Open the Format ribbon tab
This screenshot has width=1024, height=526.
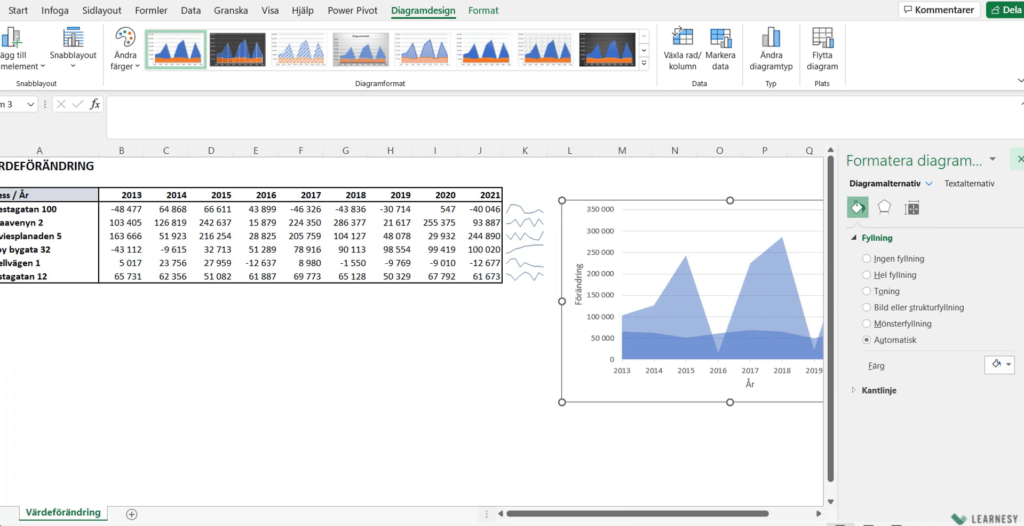(483, 10)
